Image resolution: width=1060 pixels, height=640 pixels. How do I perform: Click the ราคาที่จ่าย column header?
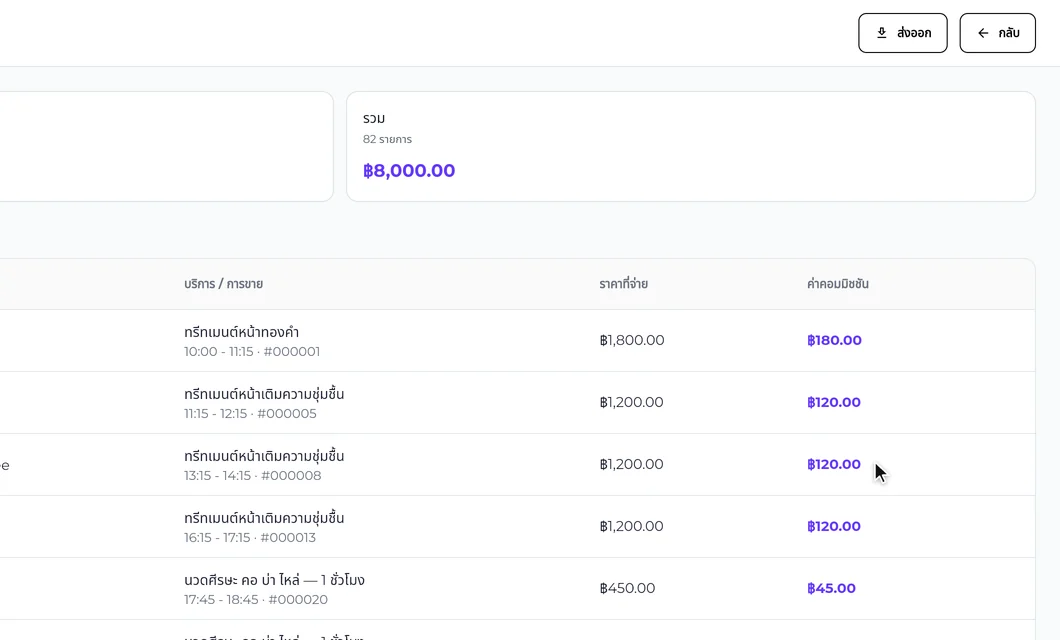[623, 284]
